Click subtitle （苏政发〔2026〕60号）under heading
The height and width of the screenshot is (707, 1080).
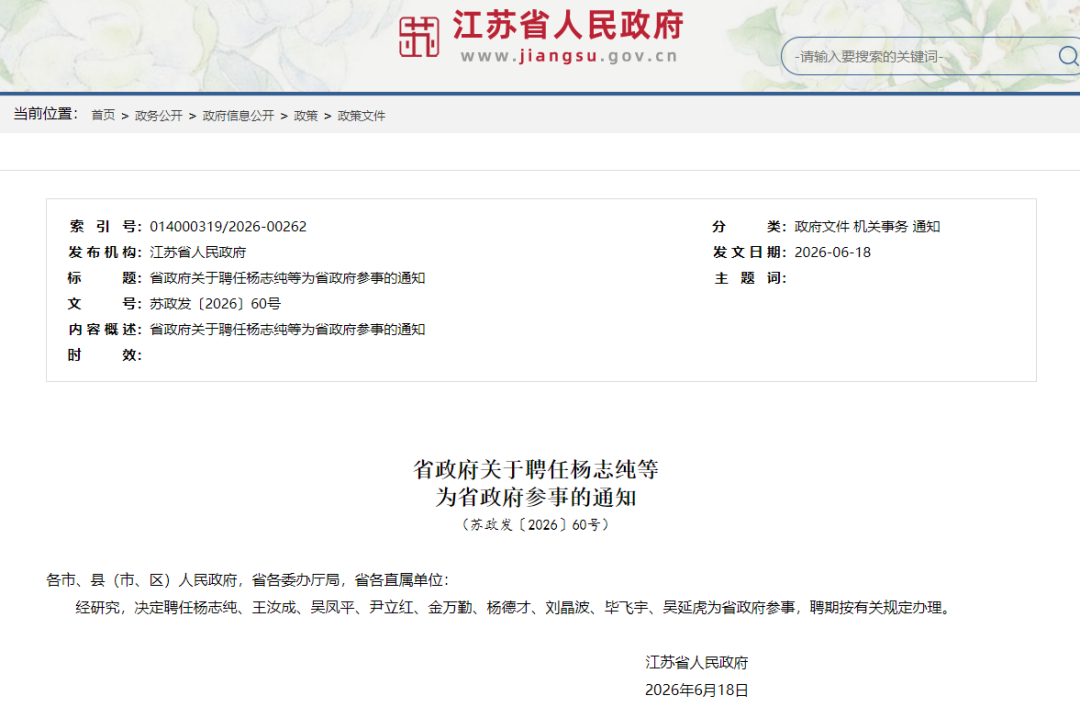click(x=536, y=525)
